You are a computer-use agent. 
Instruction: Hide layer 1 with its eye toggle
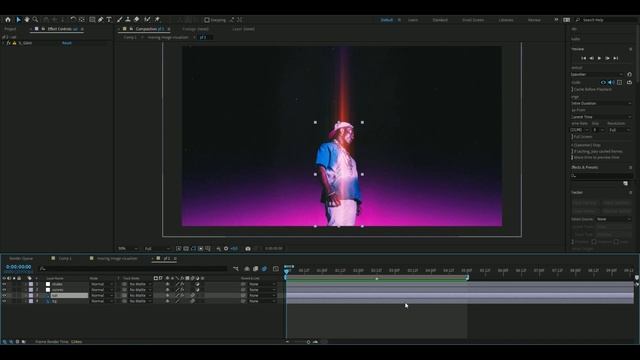[x=4, y=284]
